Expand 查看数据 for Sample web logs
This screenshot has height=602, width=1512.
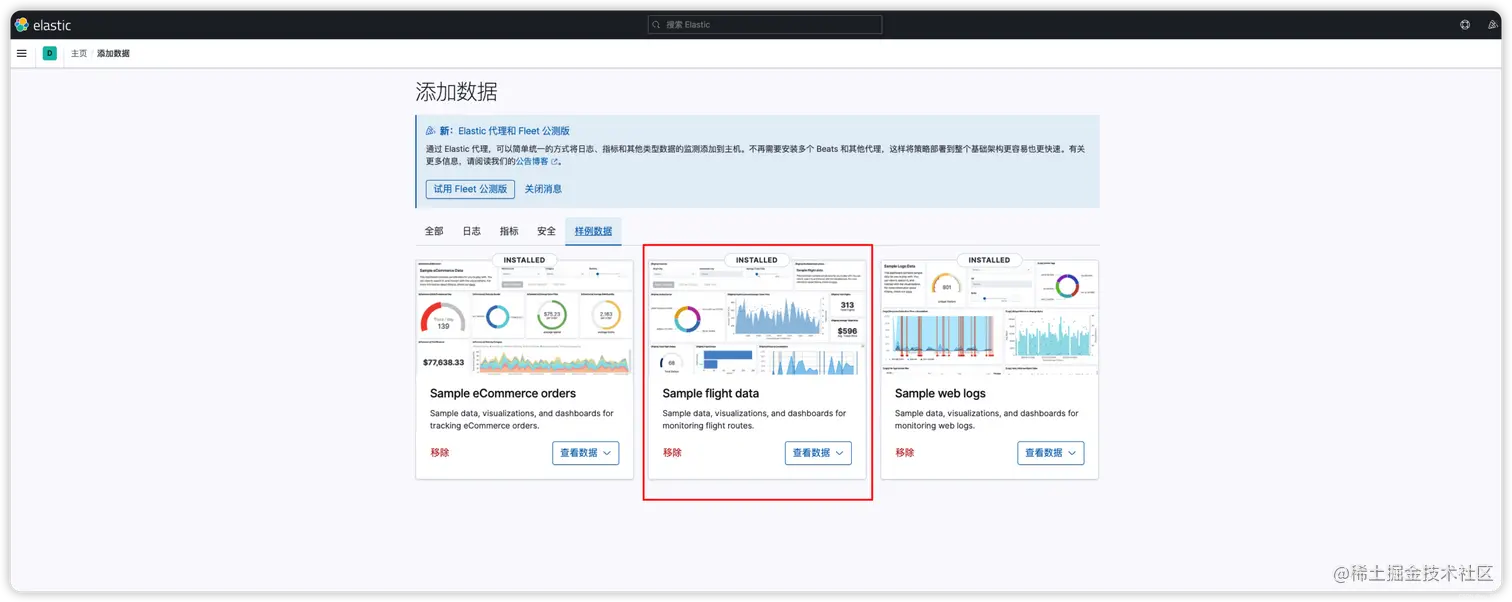tap(1051, 453)
